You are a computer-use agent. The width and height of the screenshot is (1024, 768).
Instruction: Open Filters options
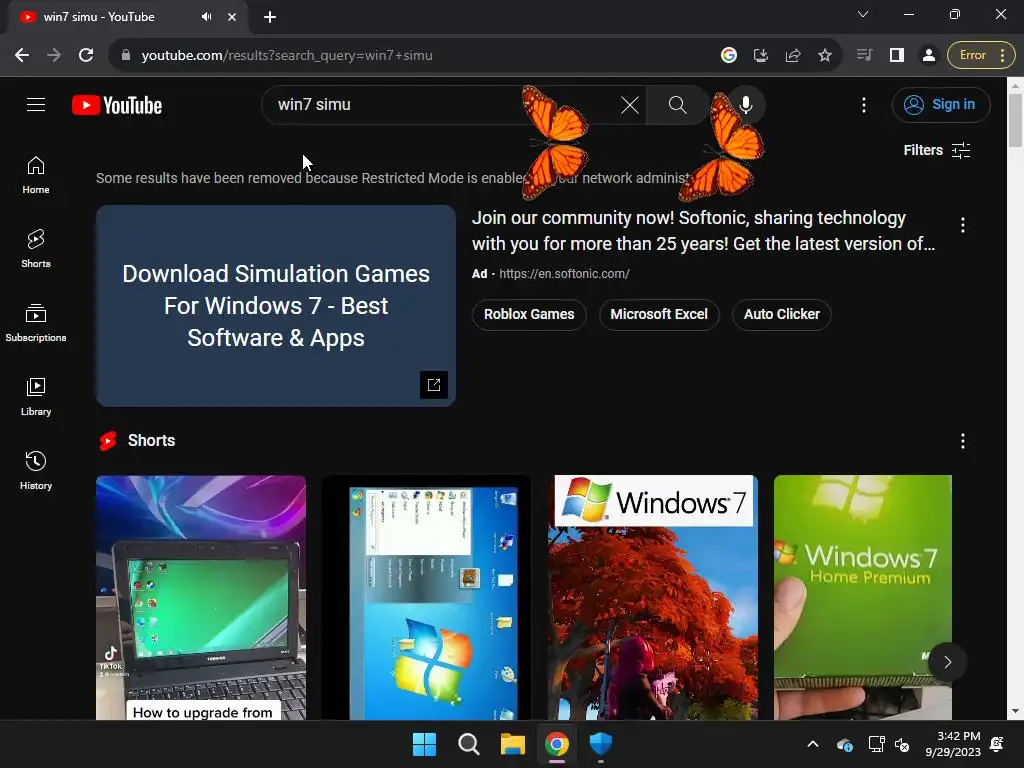coord(936,150)
